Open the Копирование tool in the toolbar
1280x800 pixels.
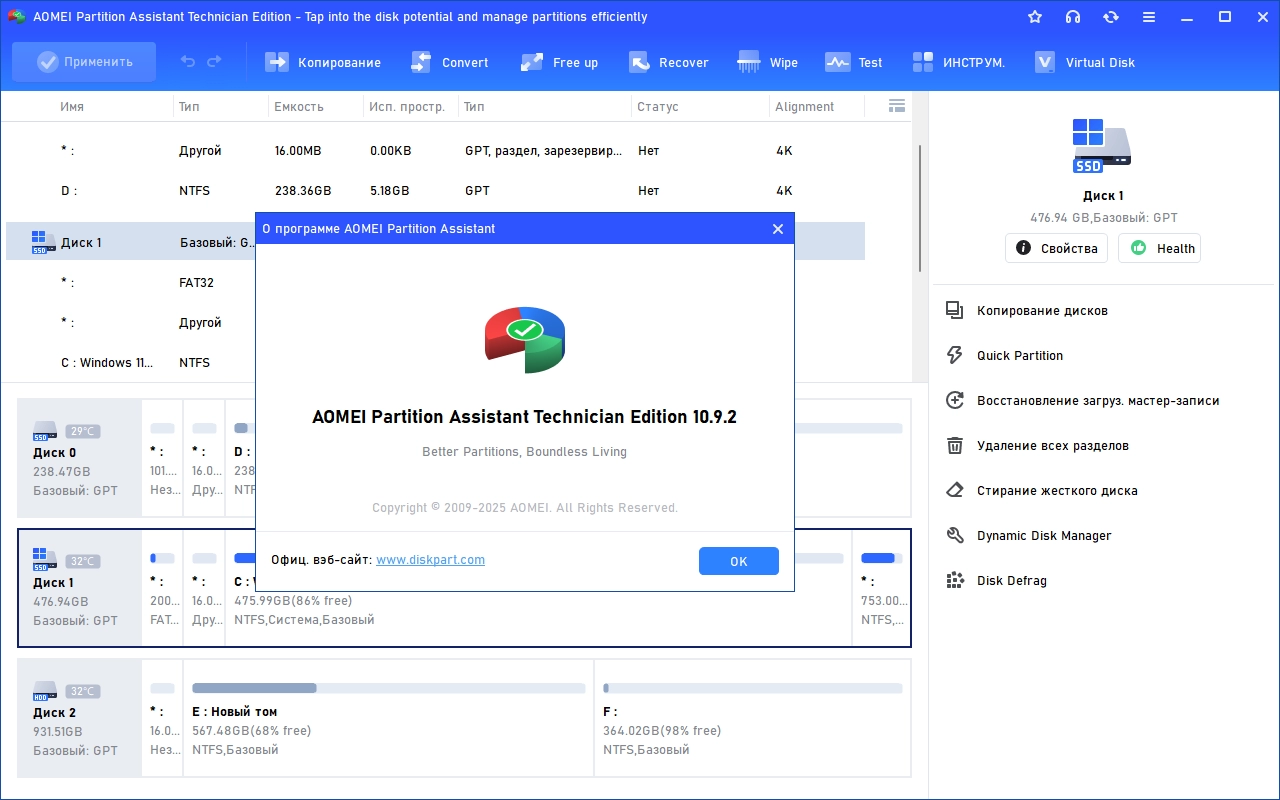(x=323, y=62)
